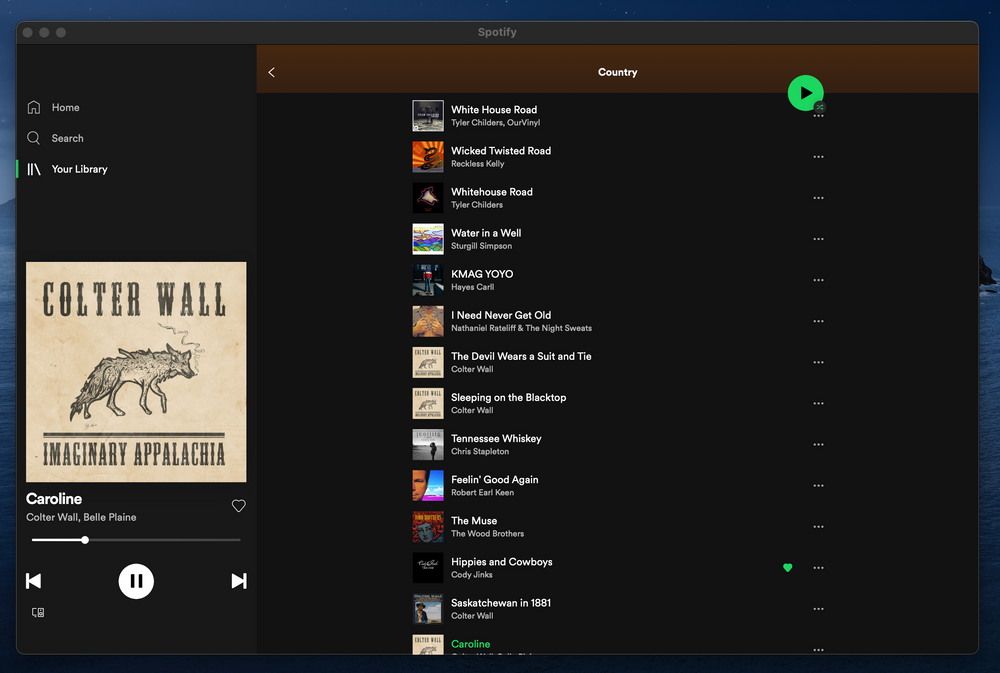Screen dimensions: 1000x673
Task: Open more options for KMAG YOYO
Action: (818, 280)
